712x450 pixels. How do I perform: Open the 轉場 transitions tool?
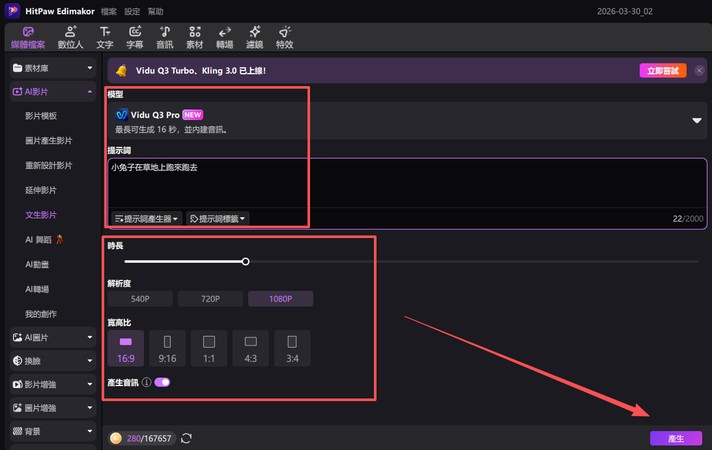[x=225, y=38]
